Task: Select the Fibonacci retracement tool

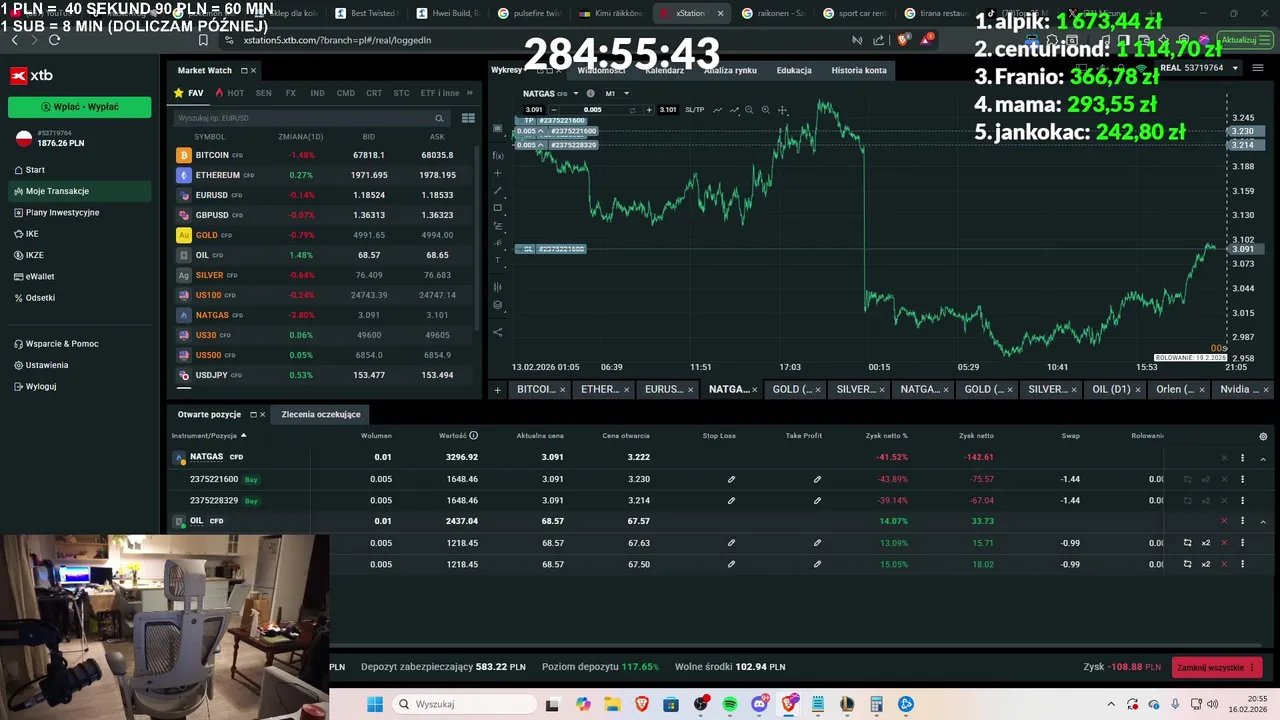Action: tap(498, 226)
